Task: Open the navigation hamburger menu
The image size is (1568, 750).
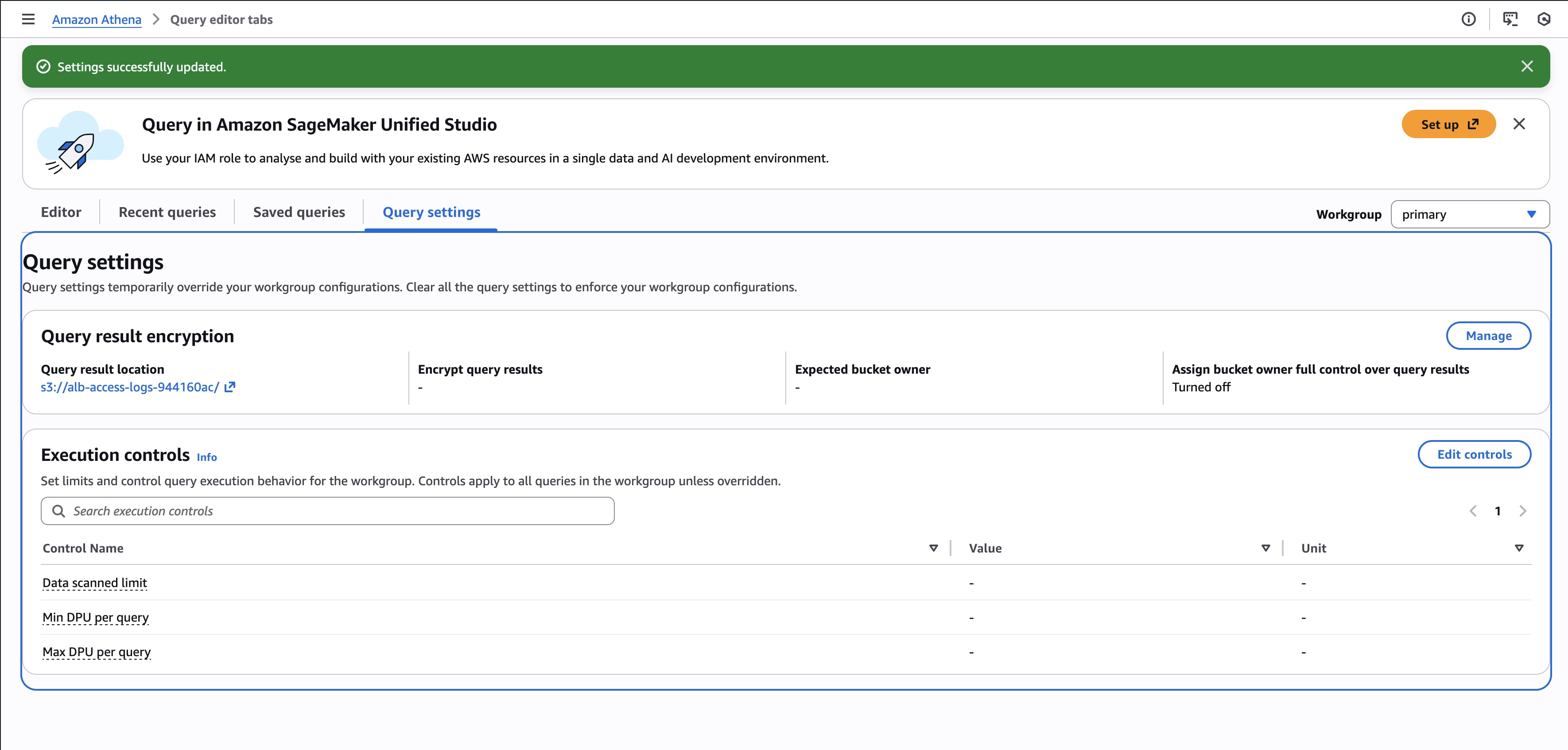Action: click(29, 19)
